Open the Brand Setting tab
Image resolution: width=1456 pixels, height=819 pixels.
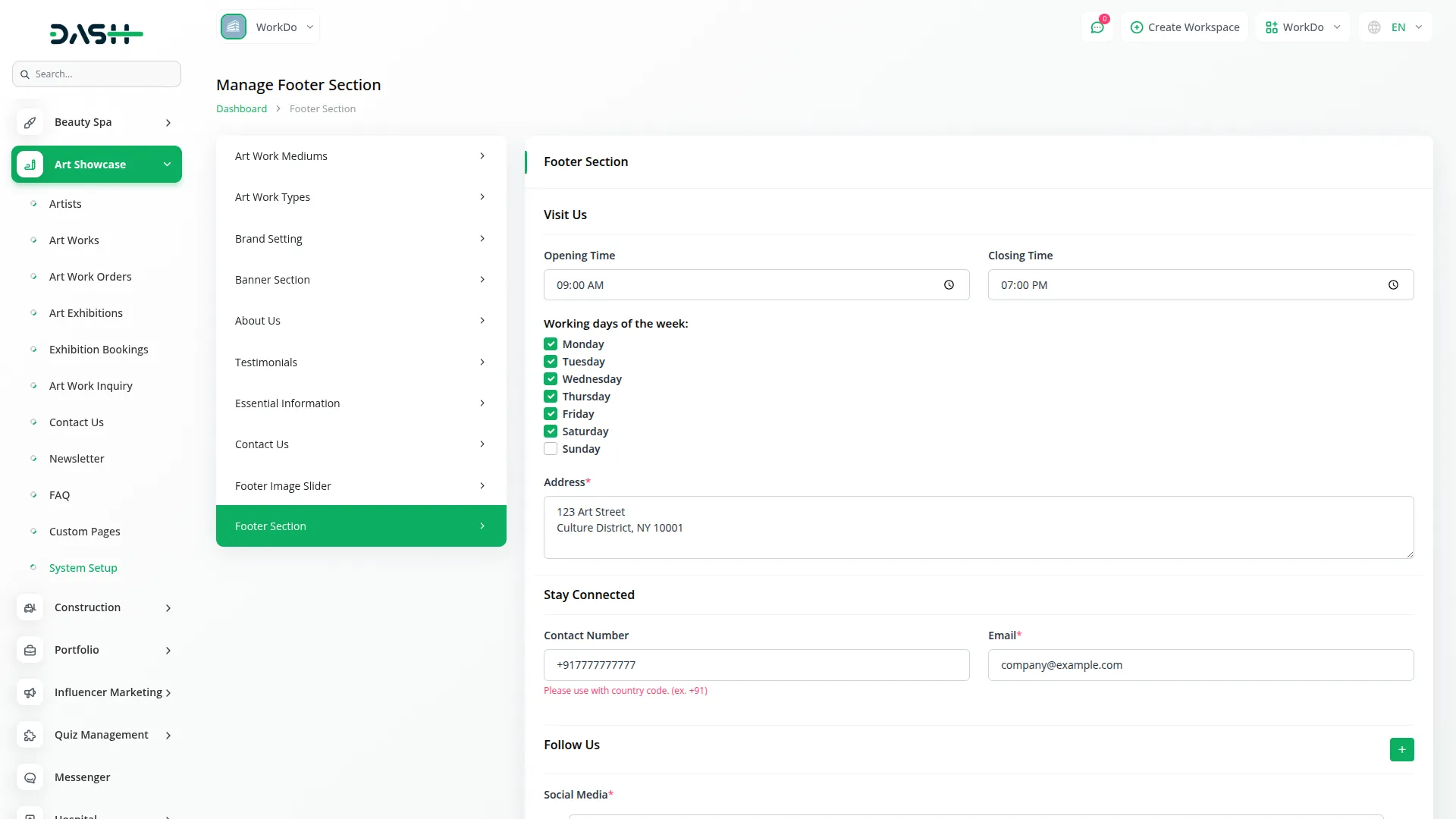tap(360, 239)
